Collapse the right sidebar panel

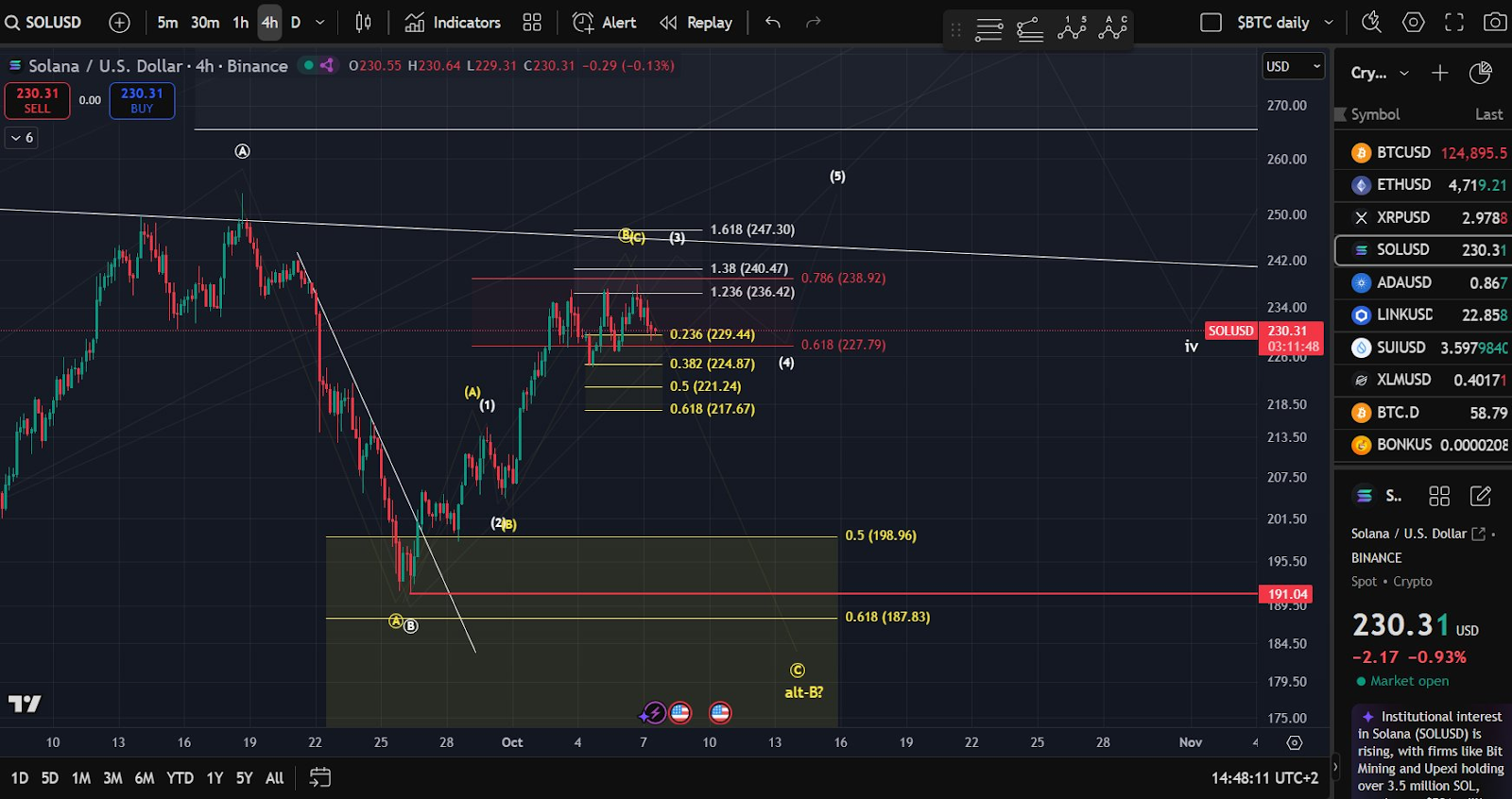(x=1334, y=766)
